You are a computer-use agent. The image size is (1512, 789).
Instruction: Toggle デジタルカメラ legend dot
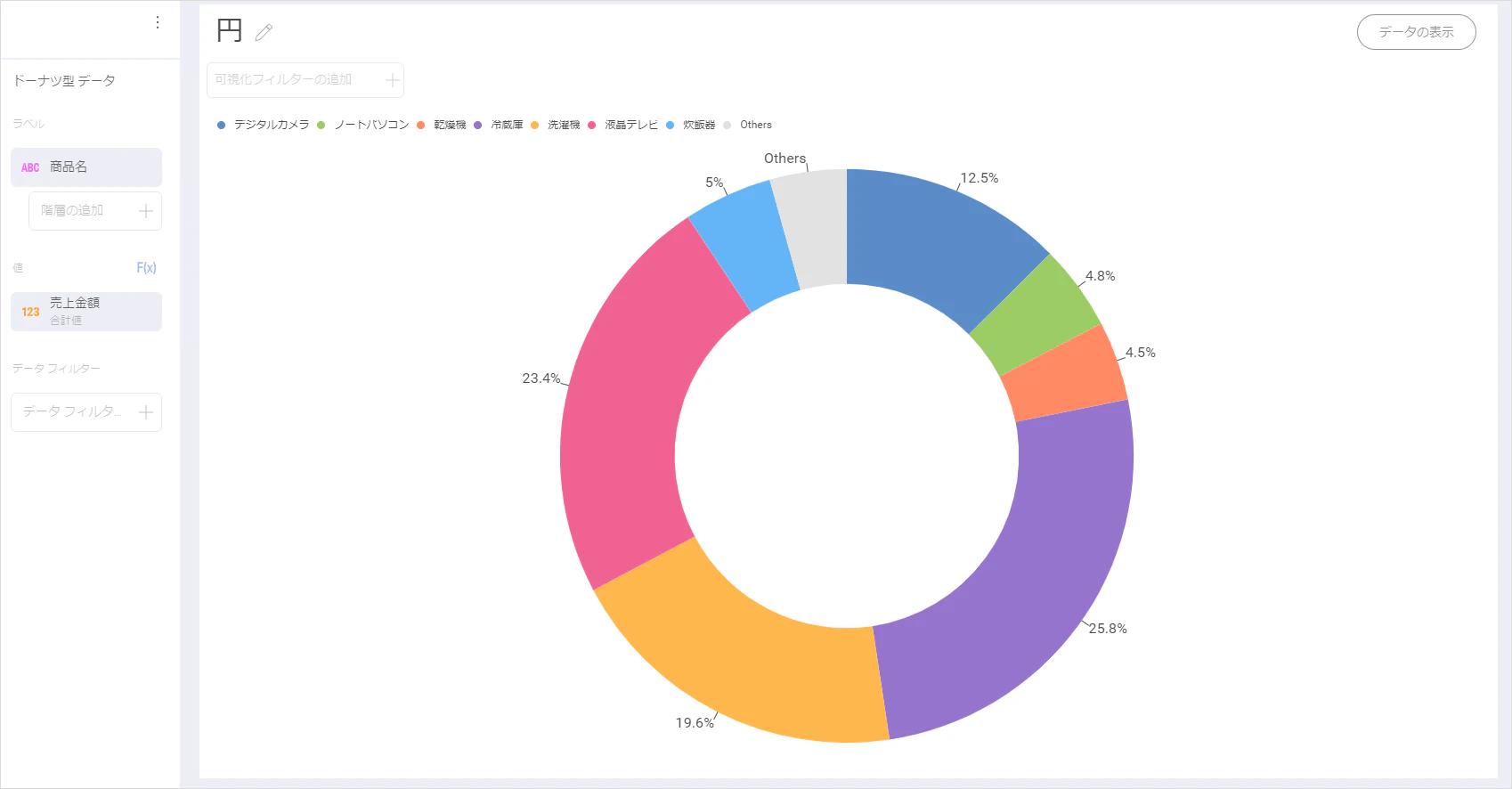click(x=221, y=126)
